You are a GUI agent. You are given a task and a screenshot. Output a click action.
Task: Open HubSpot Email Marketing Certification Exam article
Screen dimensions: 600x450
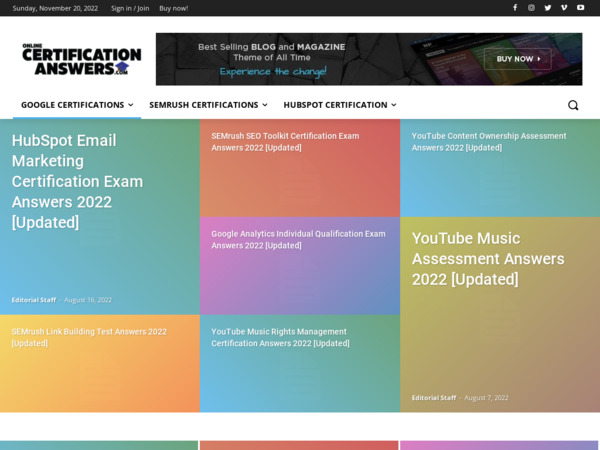tap(77, 181)
